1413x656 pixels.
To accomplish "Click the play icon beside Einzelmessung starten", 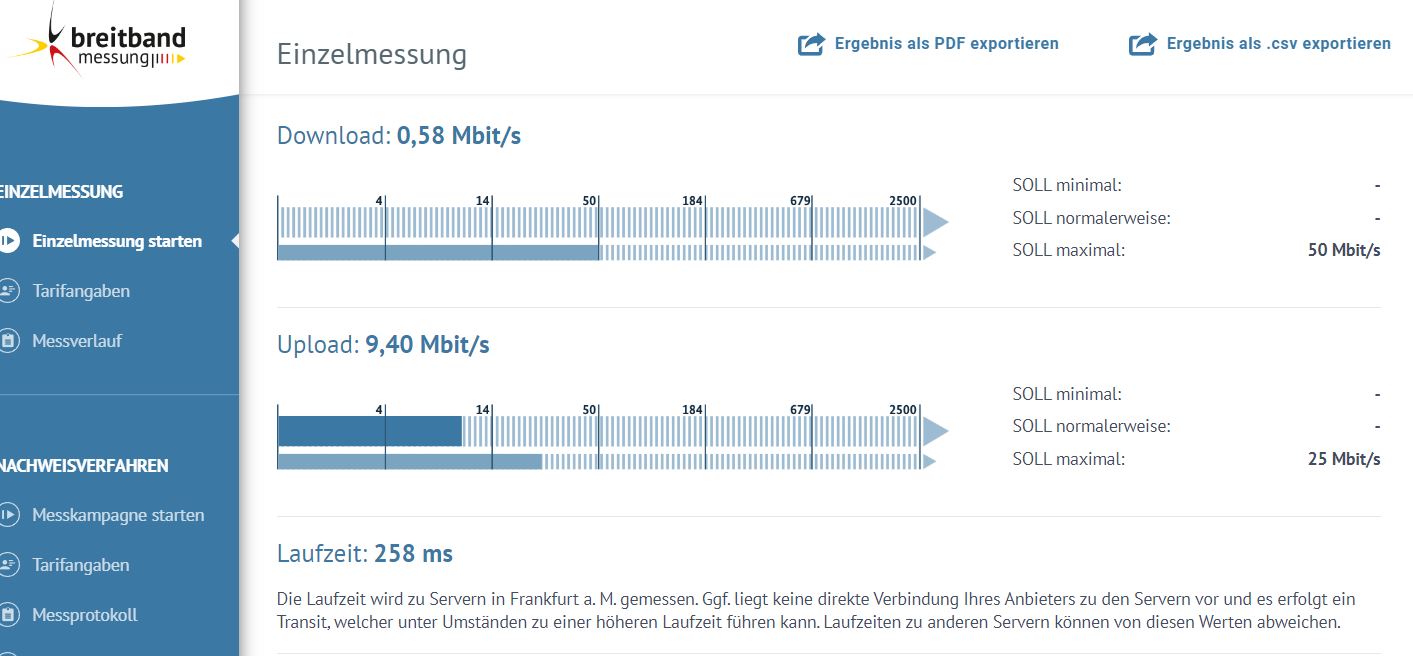I will [x=8, y=241].
